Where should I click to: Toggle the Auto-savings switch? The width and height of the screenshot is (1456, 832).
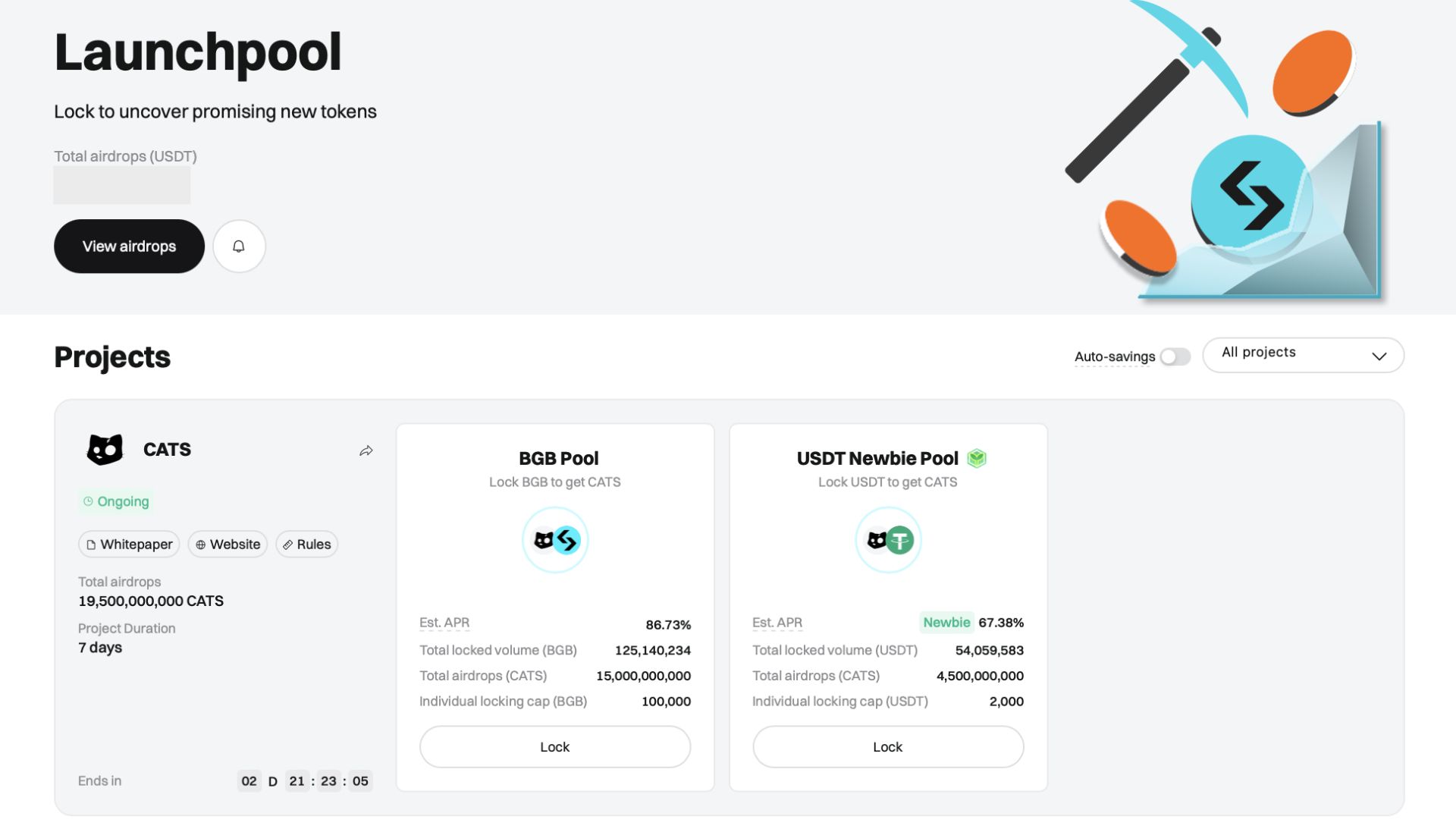(x=1175, y=356)
